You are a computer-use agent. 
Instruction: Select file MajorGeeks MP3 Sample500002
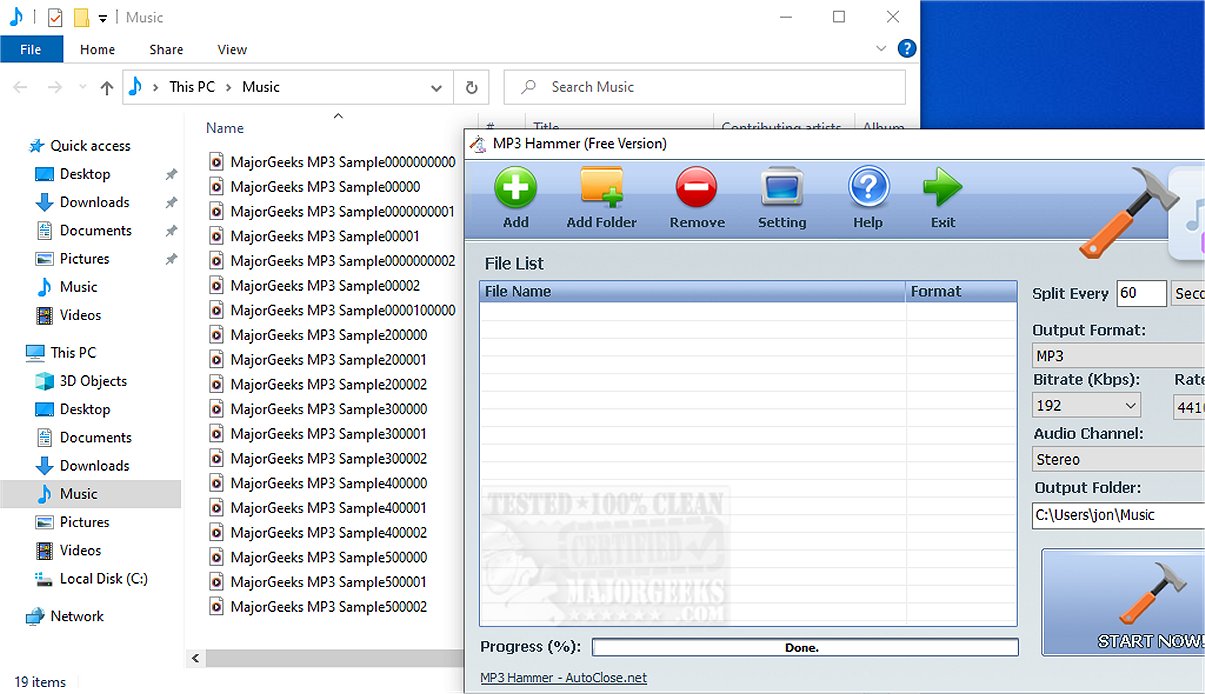pyautogui.click(x=318, y=607)
